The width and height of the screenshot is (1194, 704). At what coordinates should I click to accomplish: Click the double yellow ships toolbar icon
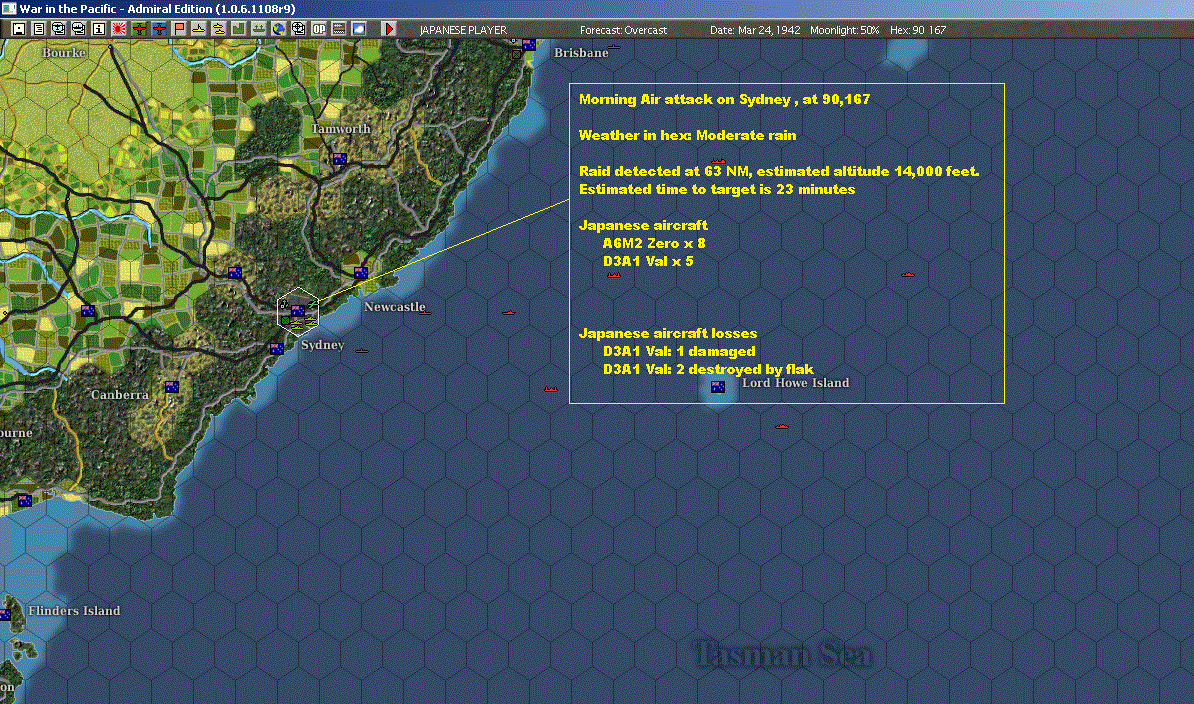point(219,29)
